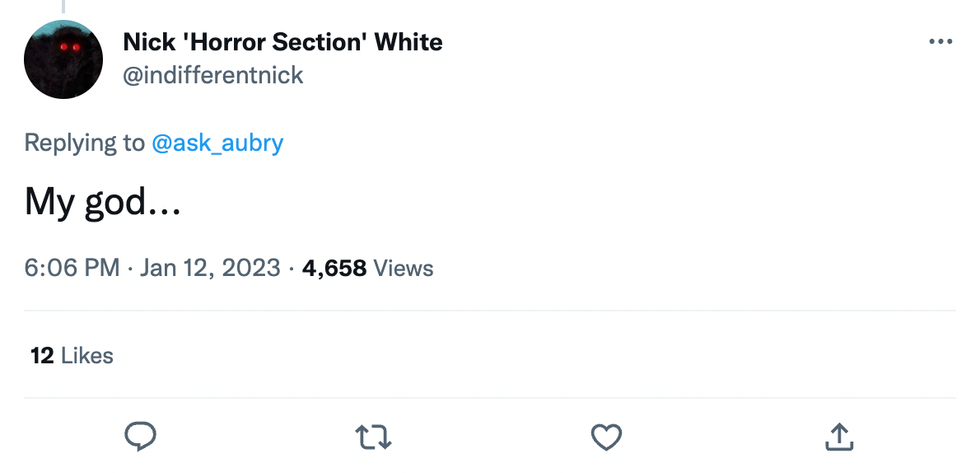Click the 6:06 PM timestamp
The width and height of the screenshot is (980, 473).
(x=72, y=268)
